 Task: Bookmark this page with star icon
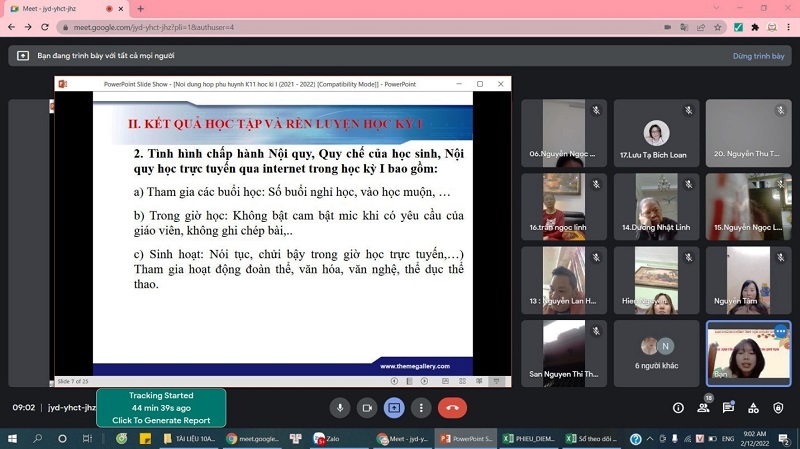721,27
